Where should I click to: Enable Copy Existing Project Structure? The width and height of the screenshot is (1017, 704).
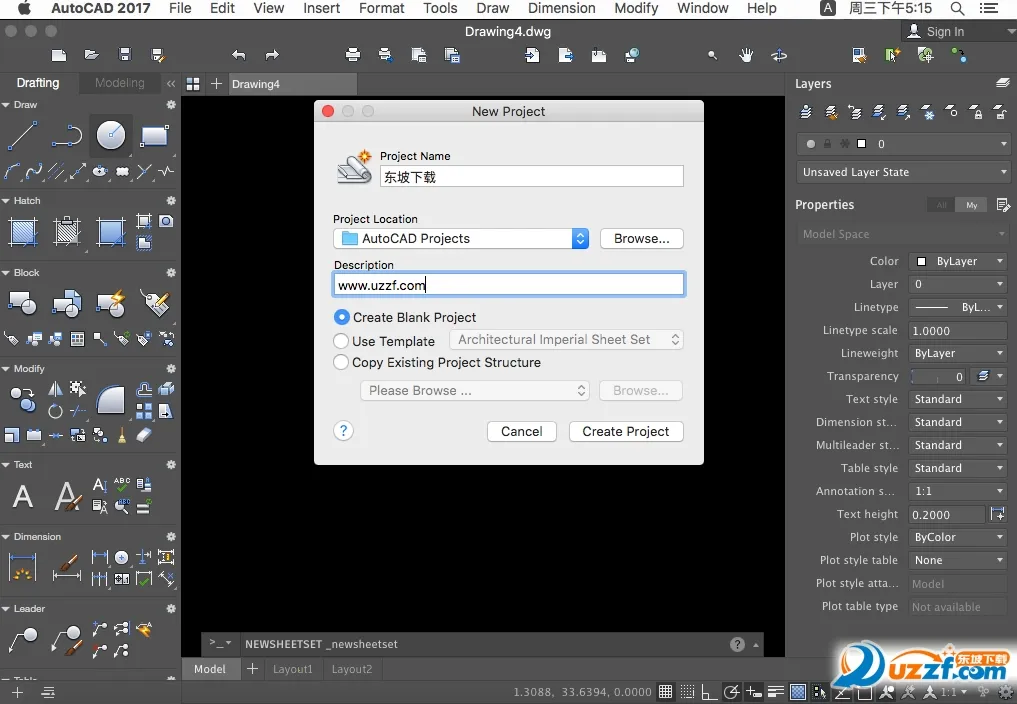[x=343, y=363]
